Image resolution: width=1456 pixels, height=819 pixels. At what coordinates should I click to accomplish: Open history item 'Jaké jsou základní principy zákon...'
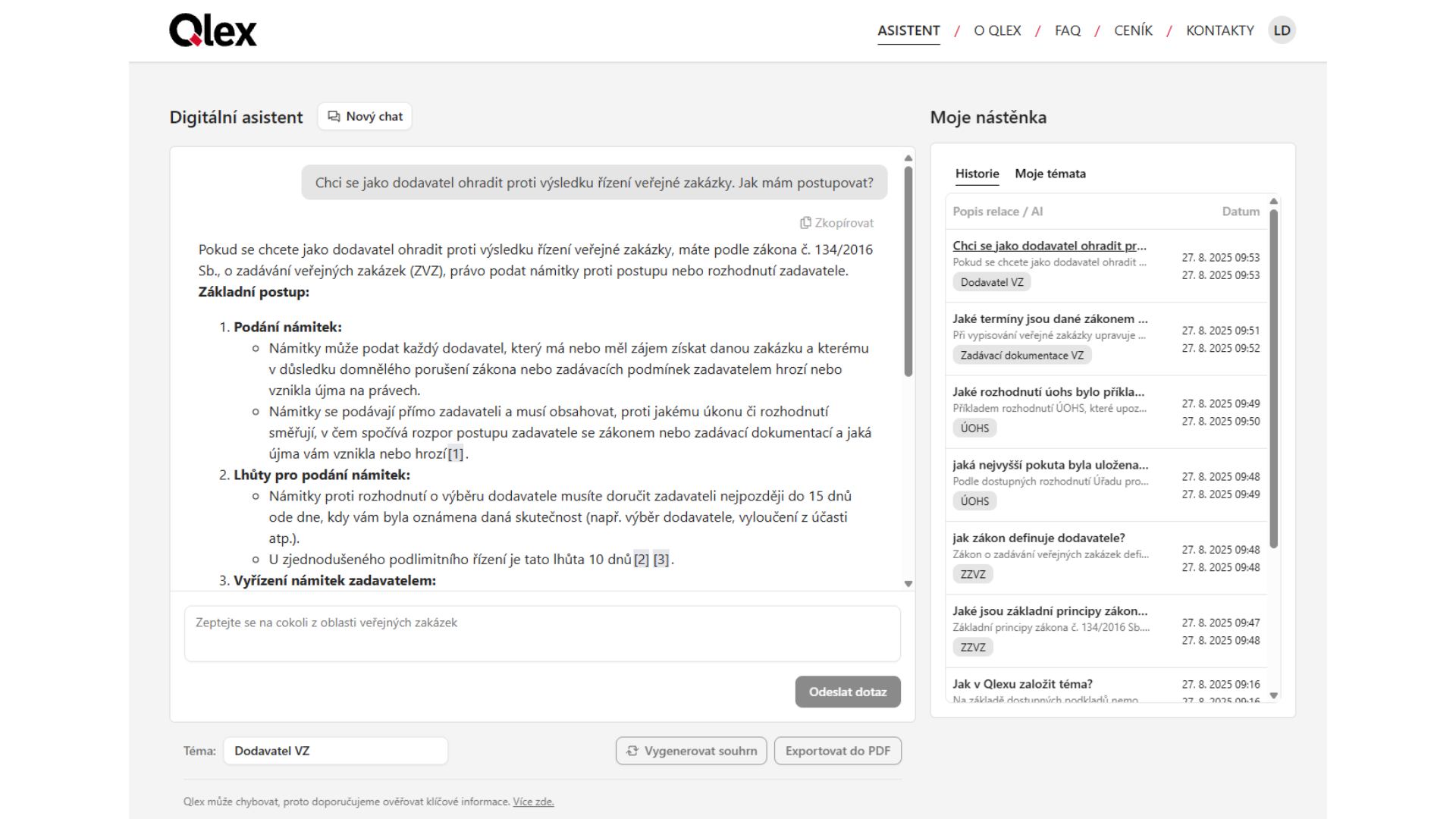(x=1050, y=611)
